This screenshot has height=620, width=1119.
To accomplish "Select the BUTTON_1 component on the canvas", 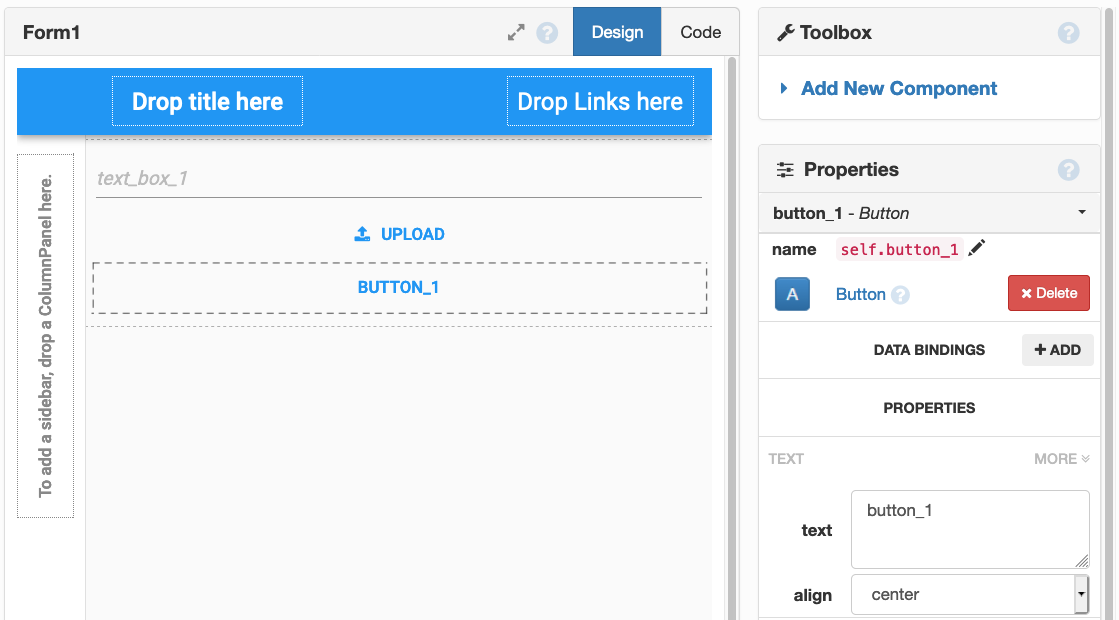I will click(399, 287).
